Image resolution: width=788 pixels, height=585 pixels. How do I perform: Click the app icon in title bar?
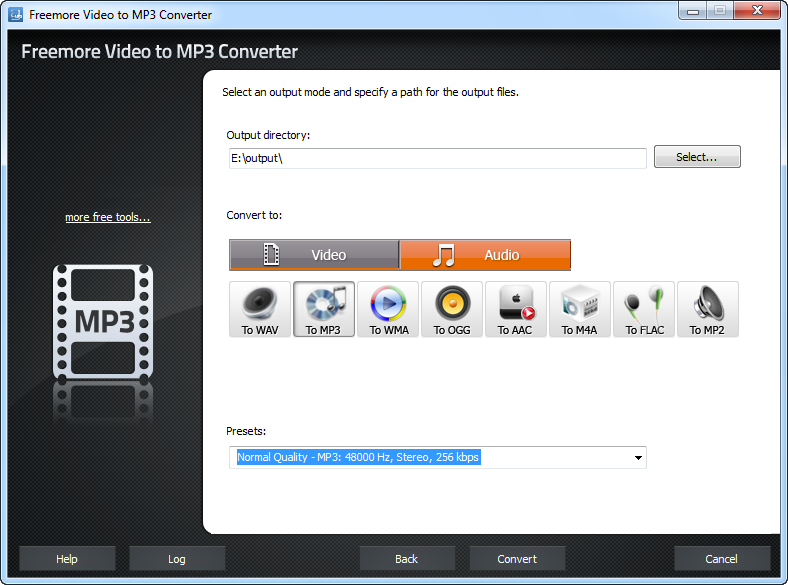click(16, 15)
